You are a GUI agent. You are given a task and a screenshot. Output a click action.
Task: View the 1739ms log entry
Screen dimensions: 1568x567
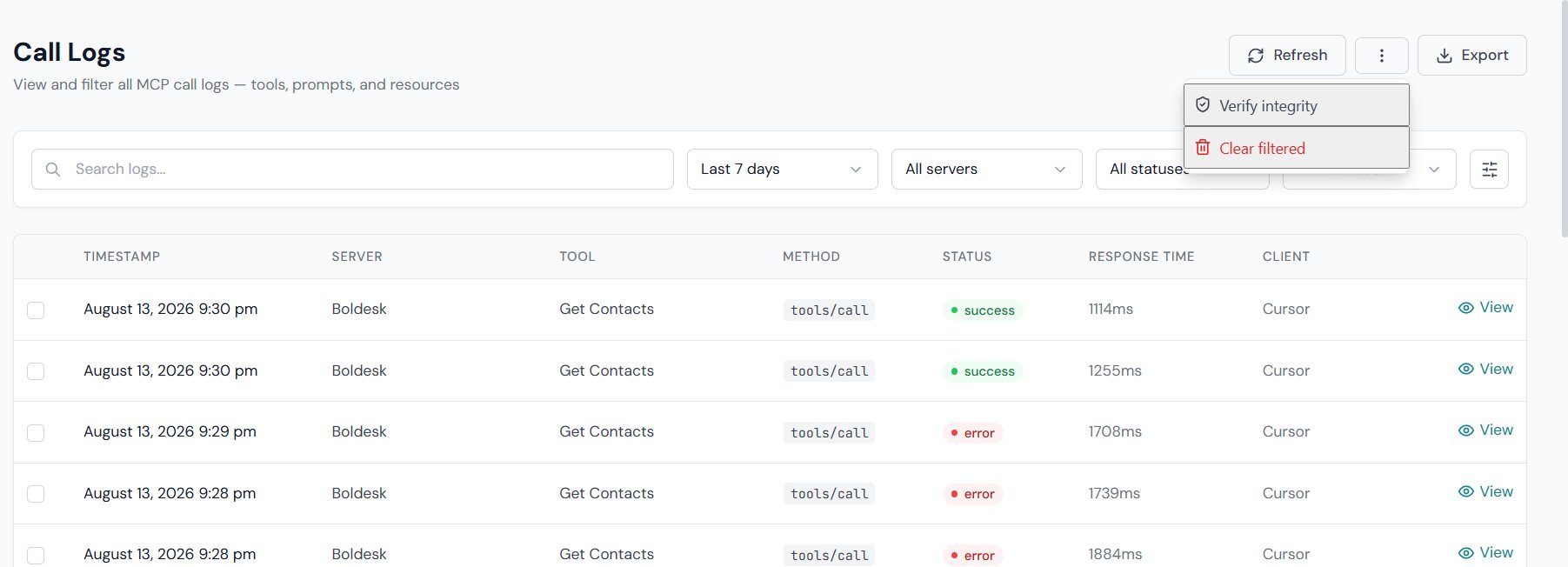[1485, 492]
